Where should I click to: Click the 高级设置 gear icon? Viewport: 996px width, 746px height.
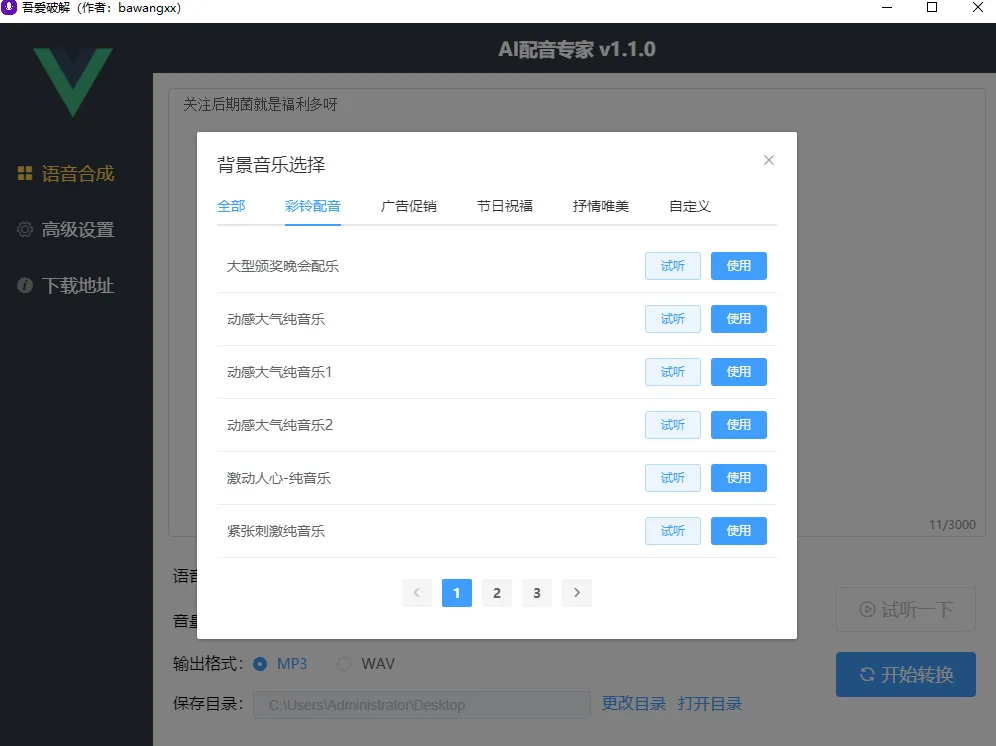click(25, 229)
